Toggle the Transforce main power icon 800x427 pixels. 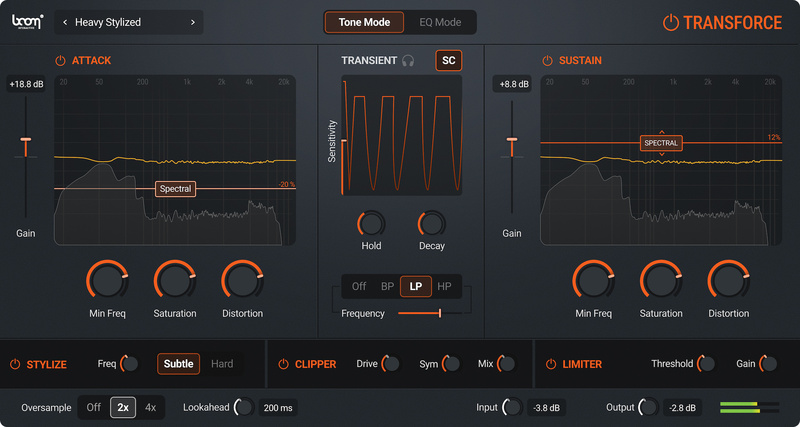pyautogui.click(x=670, y=23)
